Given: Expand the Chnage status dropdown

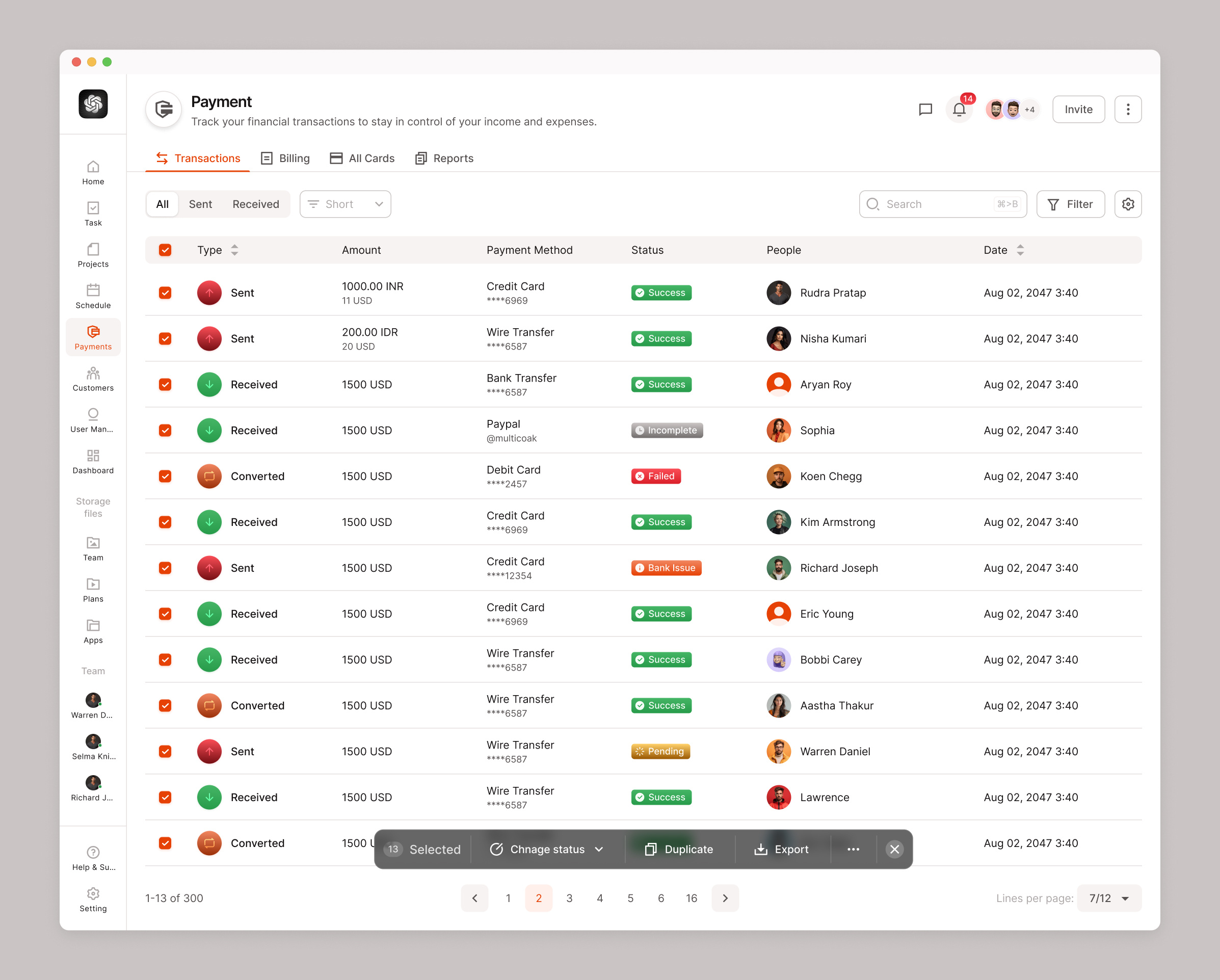Looking at the screenshot, I should click(x=546, y=849).
